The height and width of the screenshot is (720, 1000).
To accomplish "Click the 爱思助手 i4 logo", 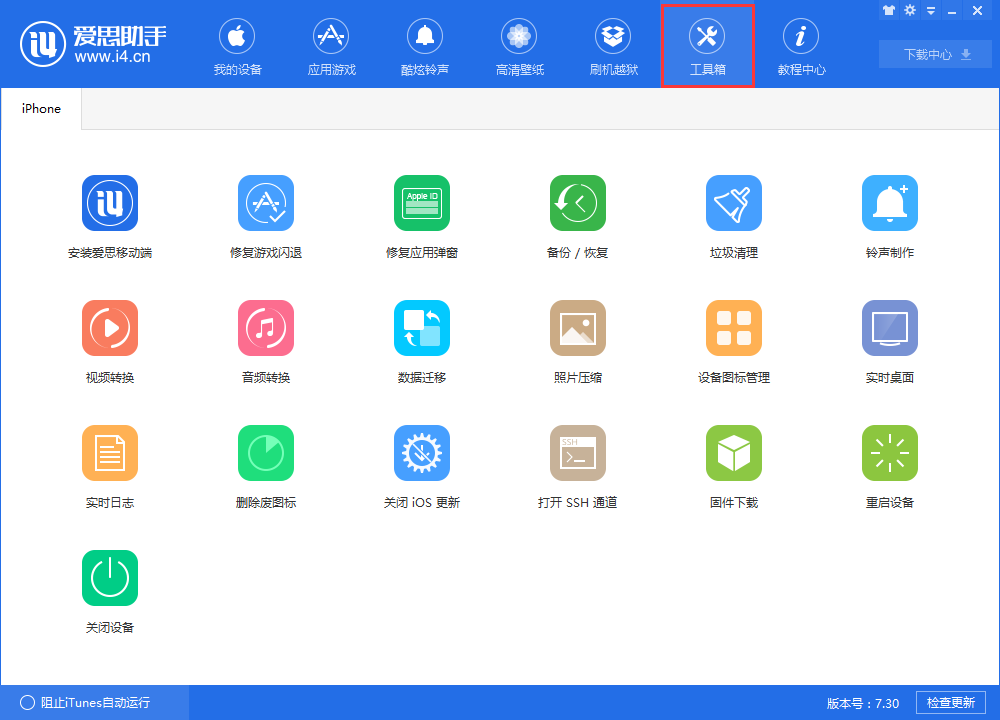I will [x=93, y=44].
